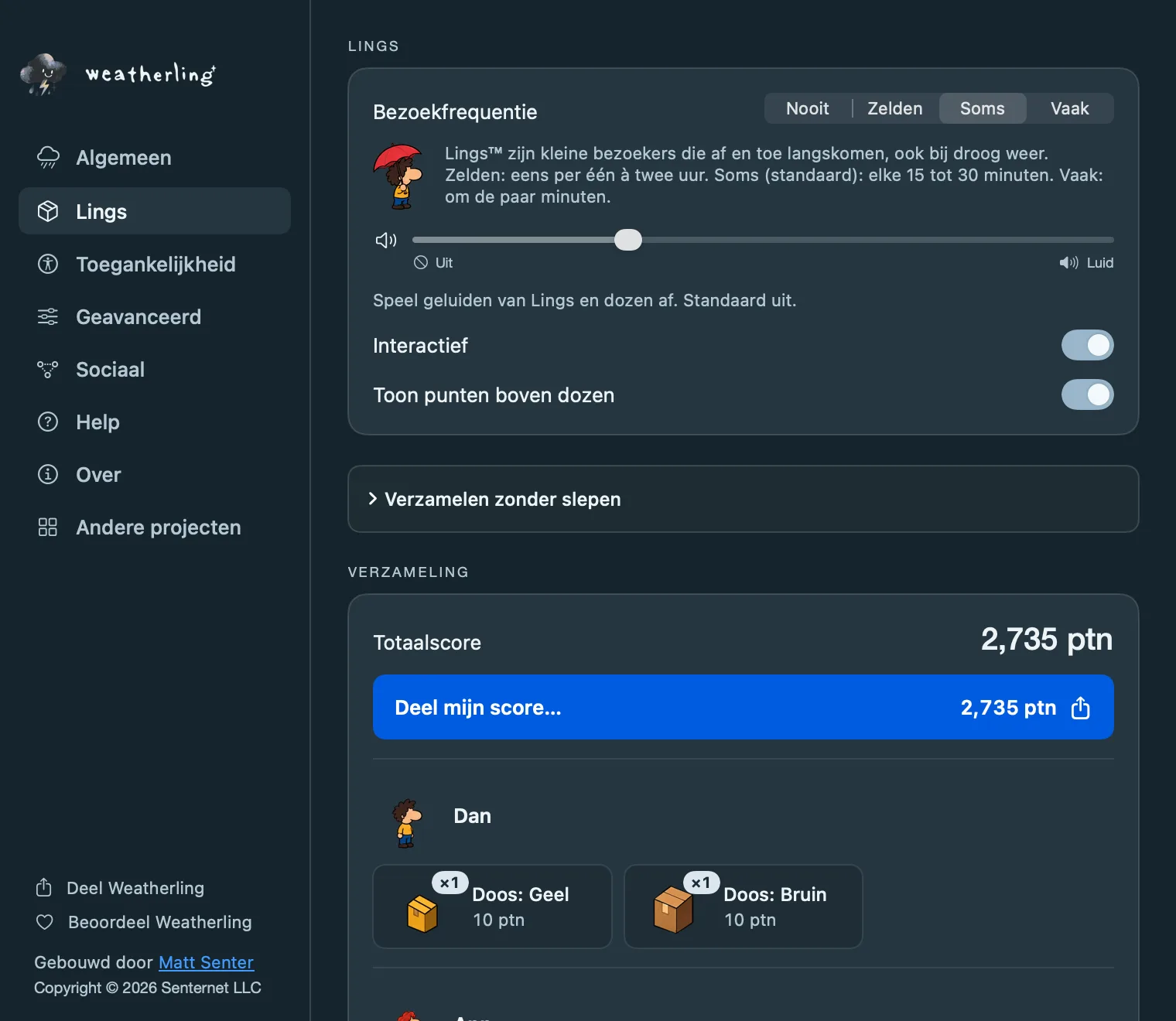Click the umbrella Ling character illustration

(399, 176)
